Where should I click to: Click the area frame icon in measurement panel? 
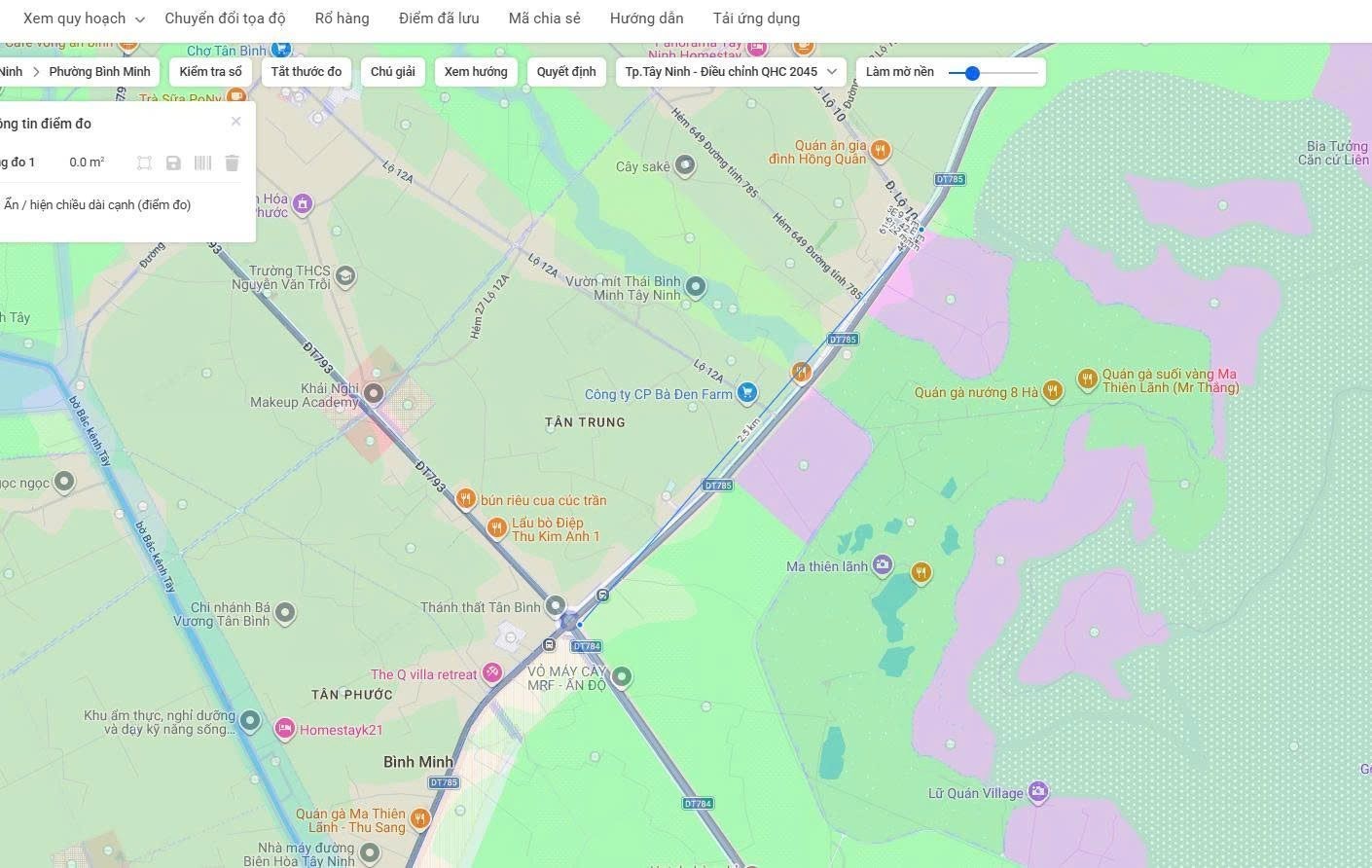144,163
